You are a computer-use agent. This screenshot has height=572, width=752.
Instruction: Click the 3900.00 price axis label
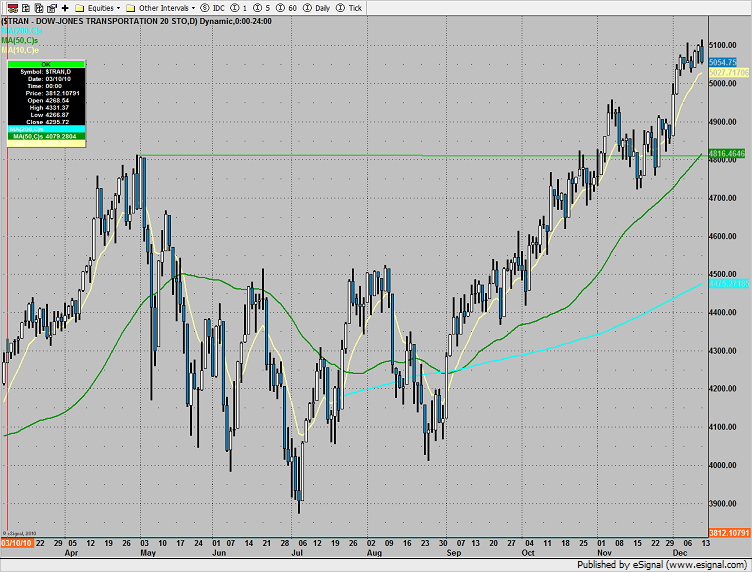click(x=723, y=504)
